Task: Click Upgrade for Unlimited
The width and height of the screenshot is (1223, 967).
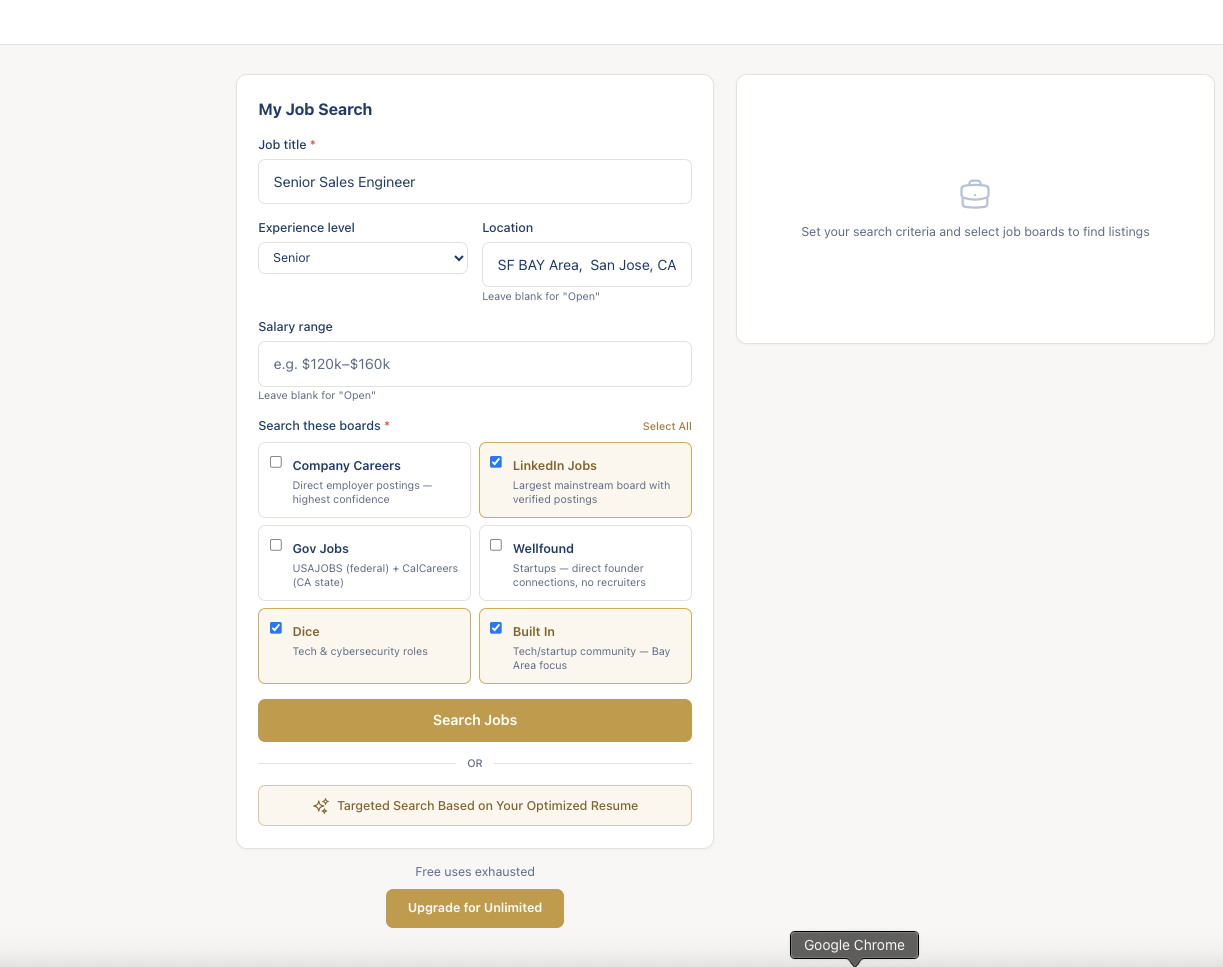Action: [475, 908]
